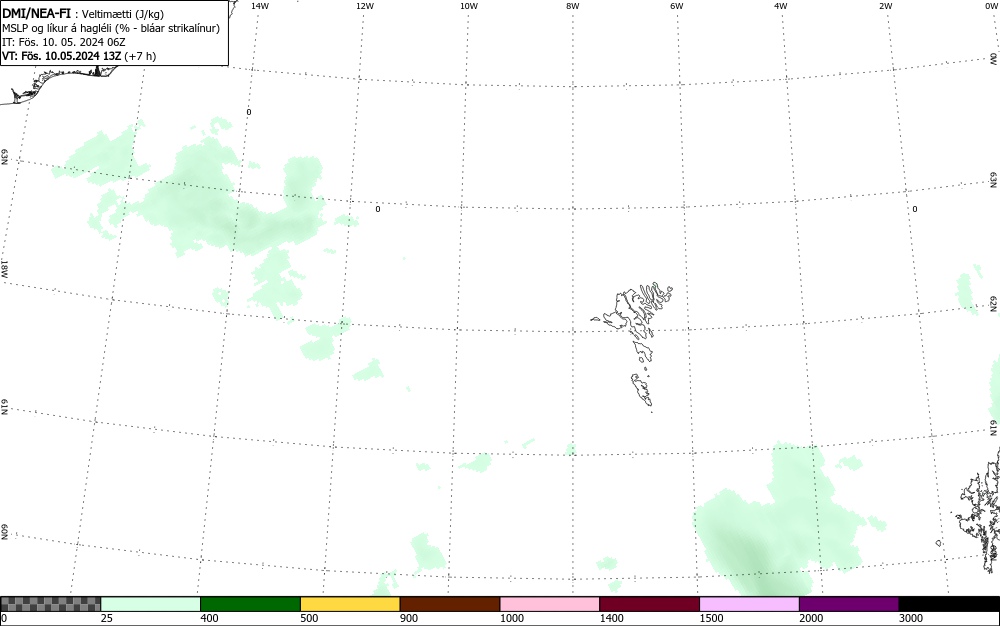Screen dimensions: 1000x626
Task: Click the '(+7 h)' forecast offset text
Action: (140, 56)
